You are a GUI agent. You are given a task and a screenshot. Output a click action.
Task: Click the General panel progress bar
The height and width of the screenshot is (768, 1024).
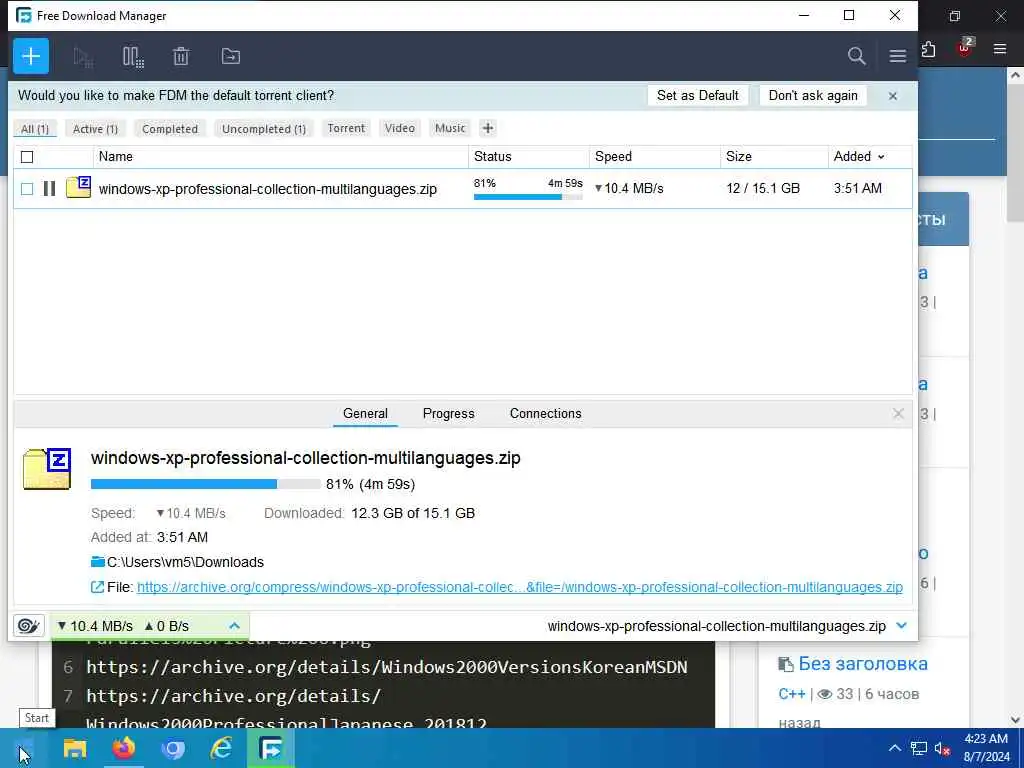pyautogui.click(x=206, y=484)
